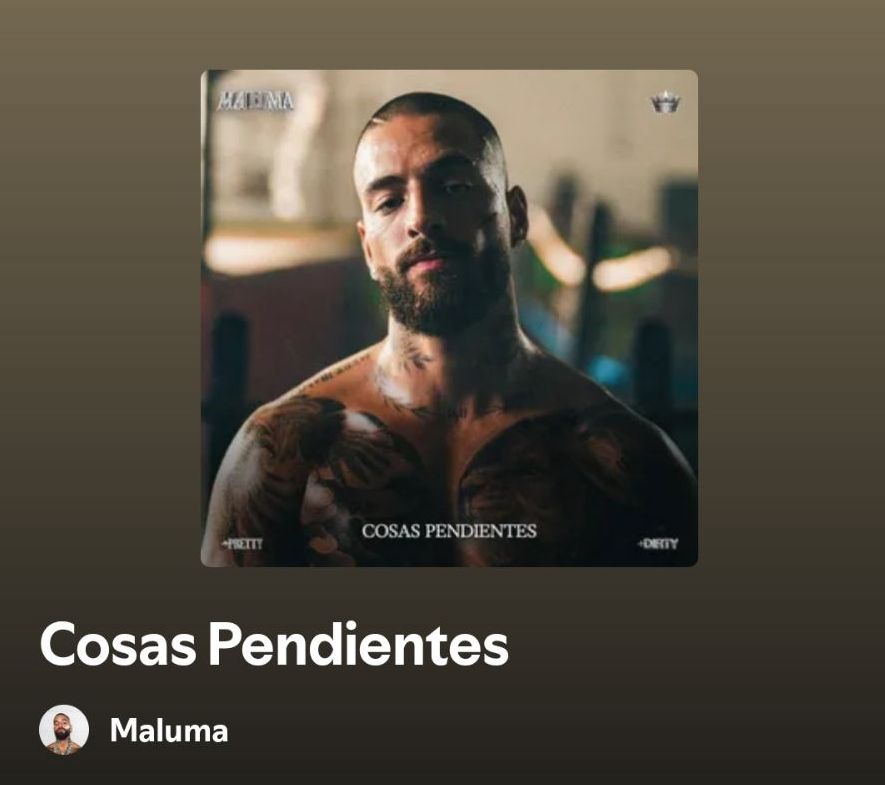Open the Cosas Pendientes album cover

click(x=449, y=318)
